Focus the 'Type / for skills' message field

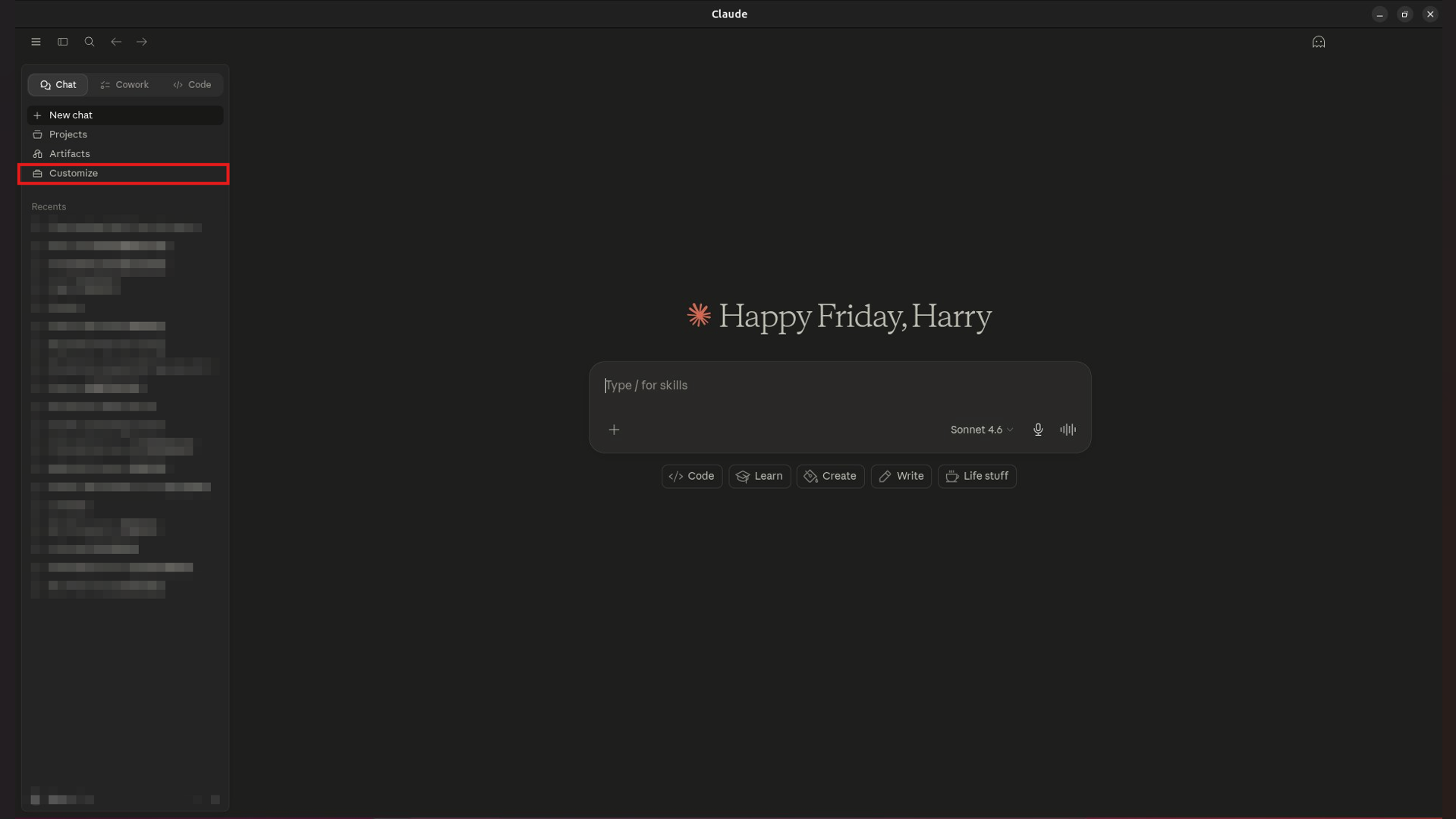click(x=840, y=386)
